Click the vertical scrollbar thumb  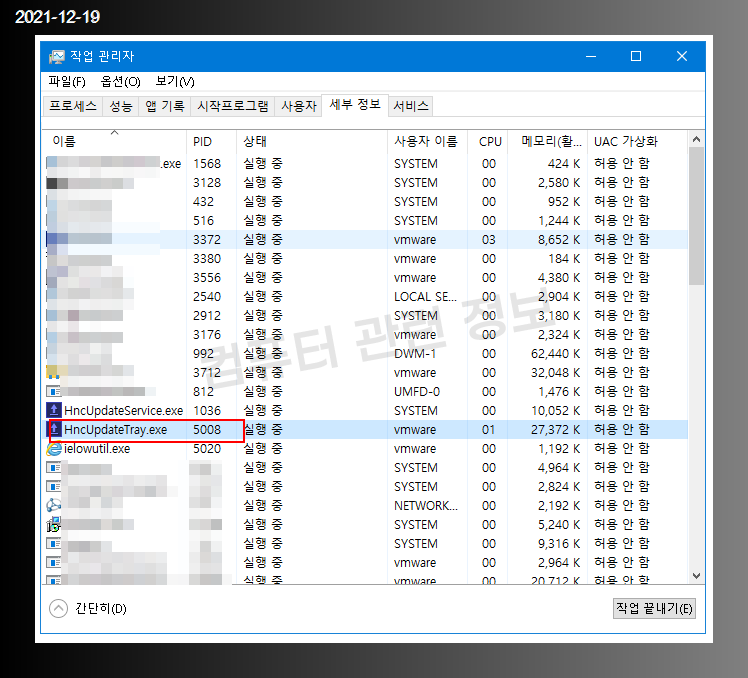[696, 216]
